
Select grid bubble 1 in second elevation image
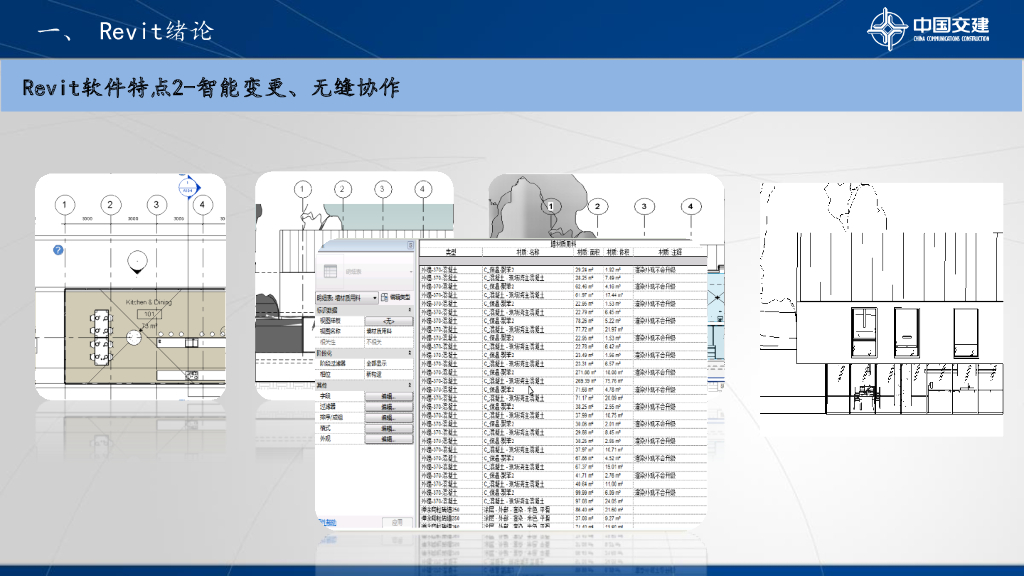pyautogui.click(x=302, y=189)
